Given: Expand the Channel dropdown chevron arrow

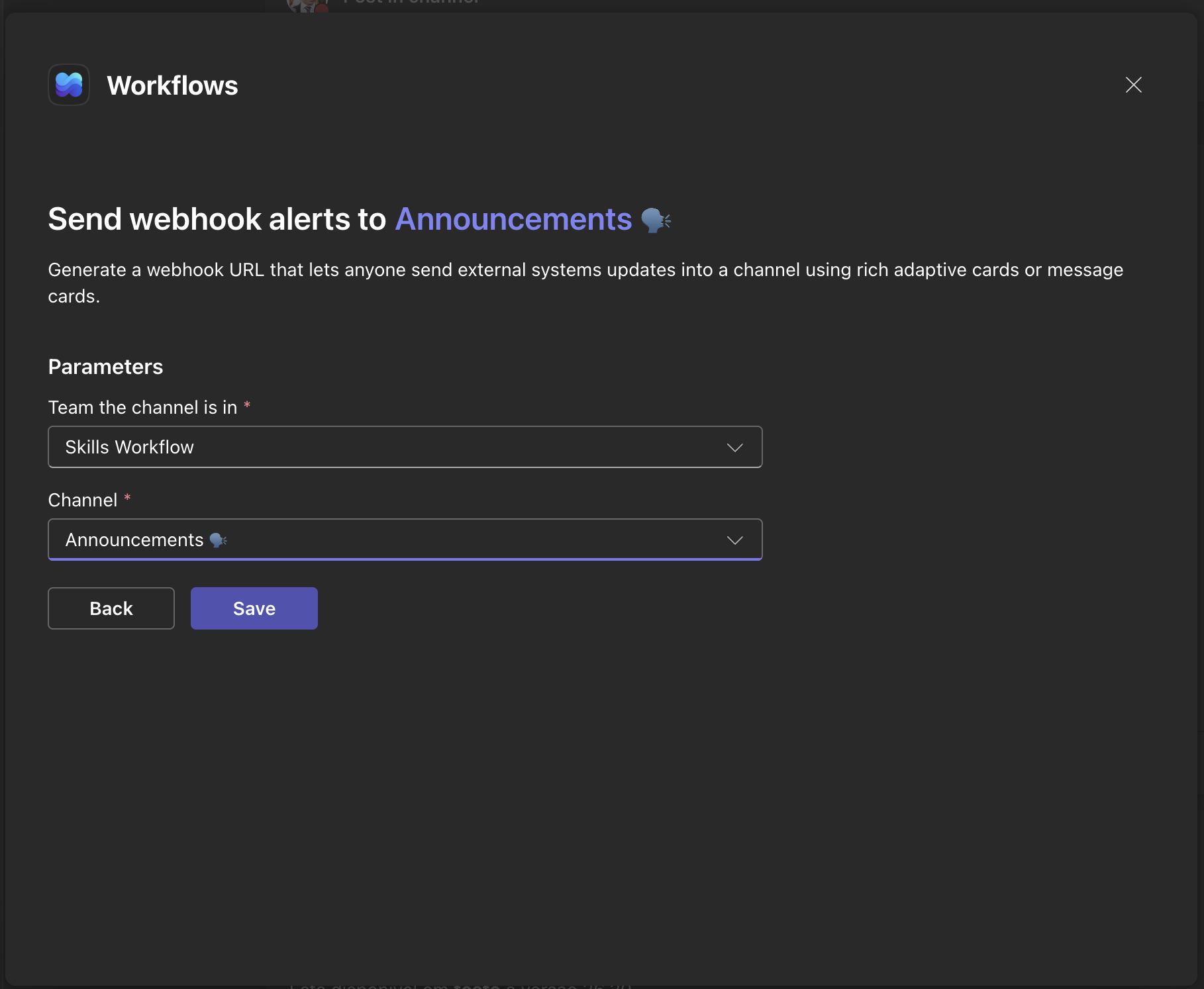Looking at the screenshot, I should (734, 540).
